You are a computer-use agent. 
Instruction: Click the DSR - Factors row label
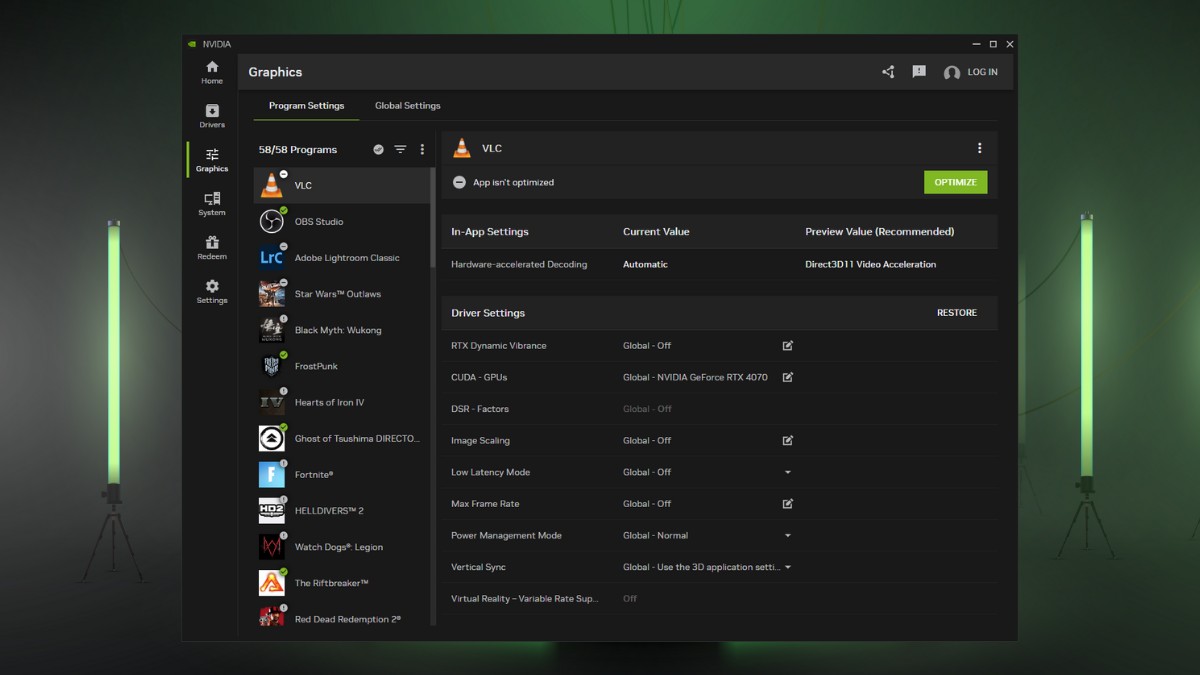click(480, 409)
